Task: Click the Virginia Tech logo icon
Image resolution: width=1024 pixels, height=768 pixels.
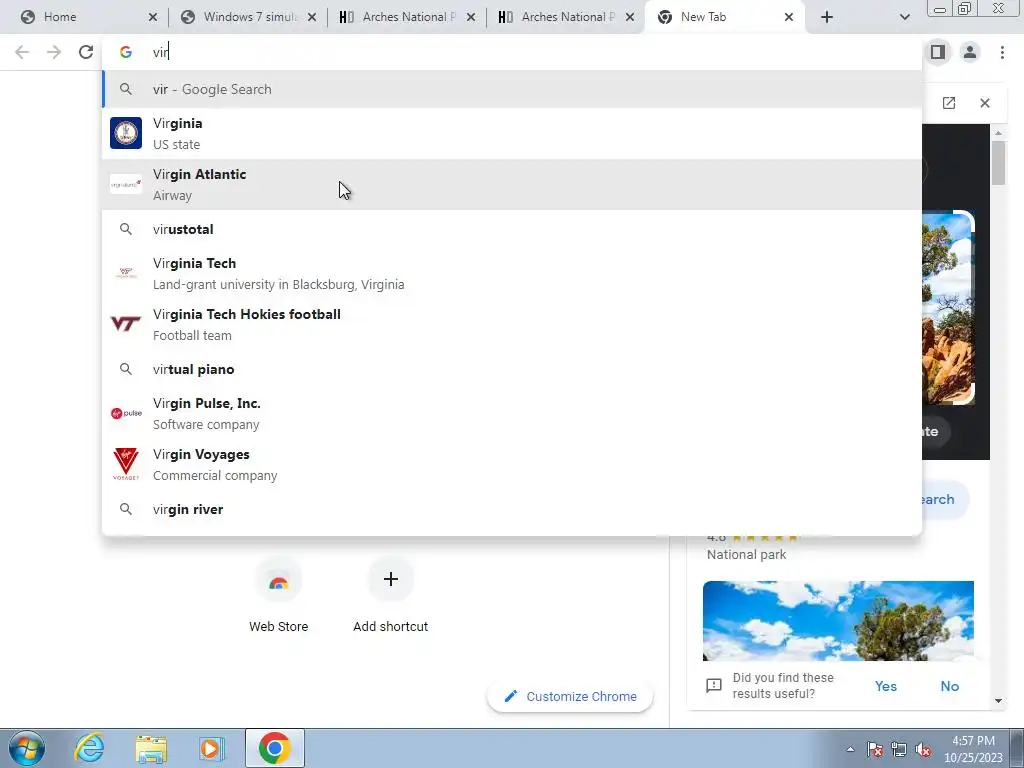Action: click(x=126, y=273)
